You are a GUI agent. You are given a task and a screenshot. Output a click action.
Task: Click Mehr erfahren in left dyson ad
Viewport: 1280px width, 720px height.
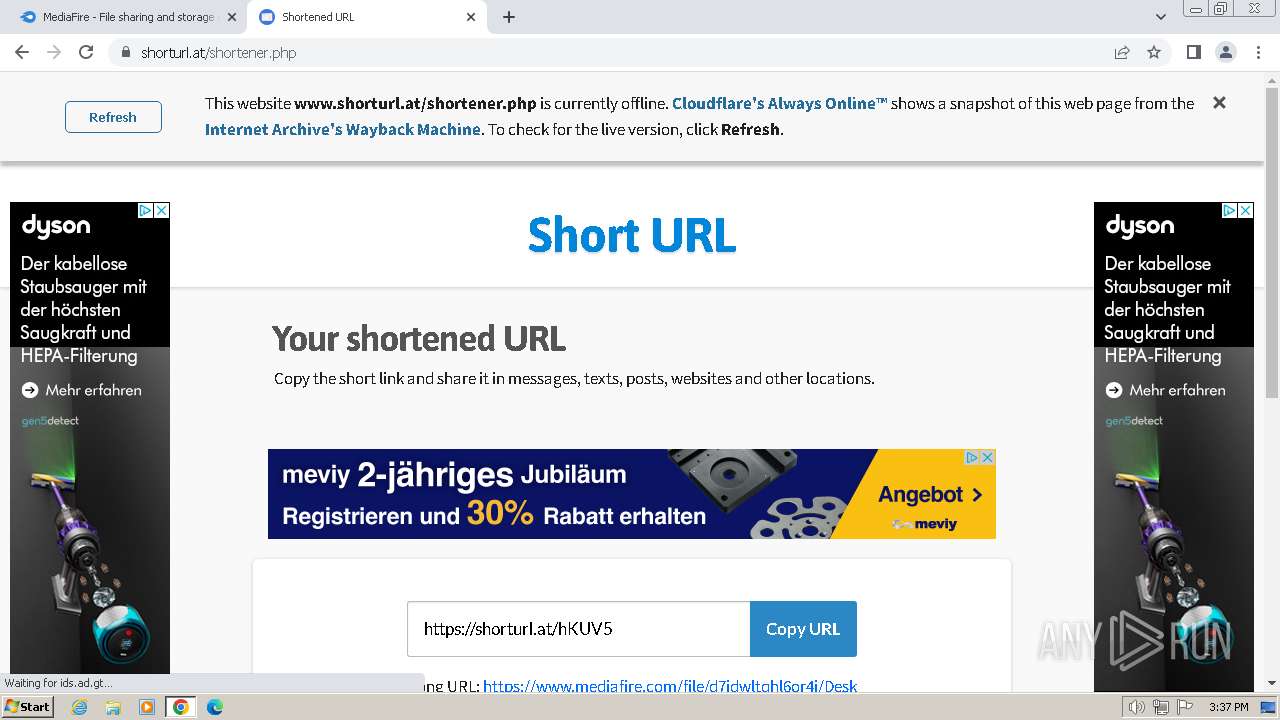[82, 390]
